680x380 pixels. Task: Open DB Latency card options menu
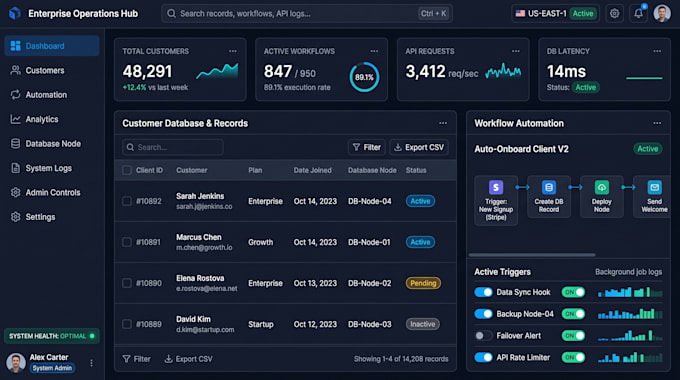point(657,51)
